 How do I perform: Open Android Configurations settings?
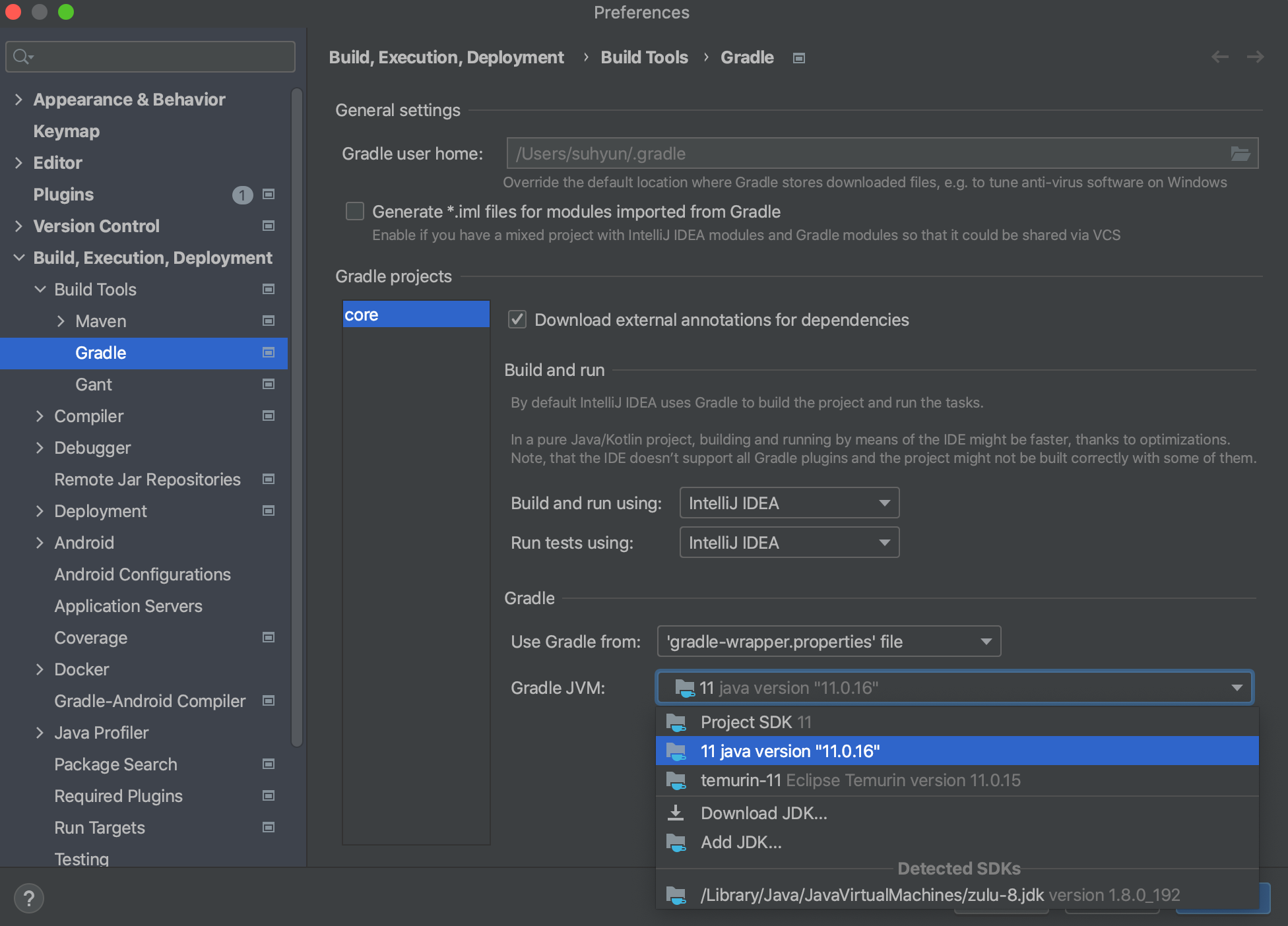coord(143,574)
